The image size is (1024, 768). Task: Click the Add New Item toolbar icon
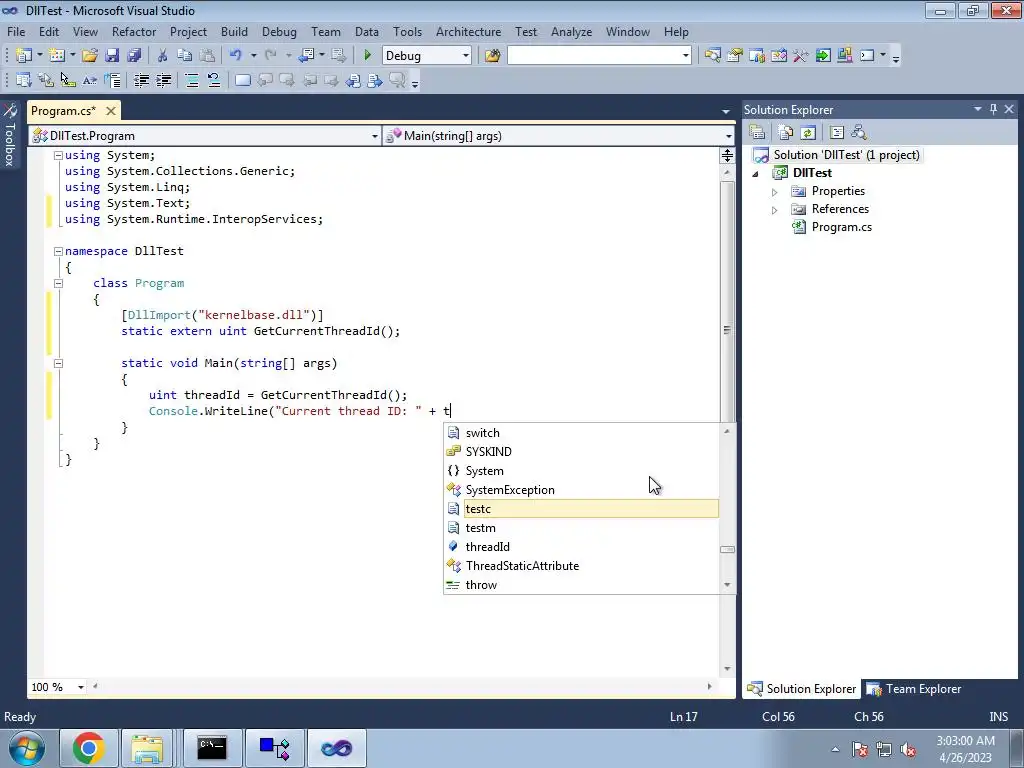coord(57,56)
